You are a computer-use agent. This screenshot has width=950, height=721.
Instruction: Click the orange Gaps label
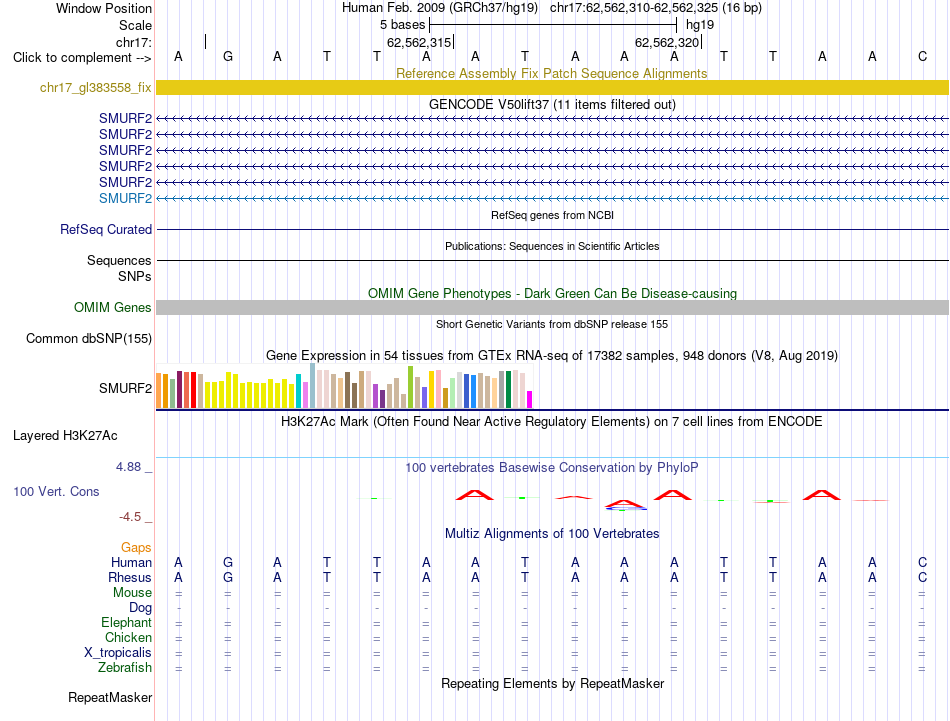click(x=136, y=548)
